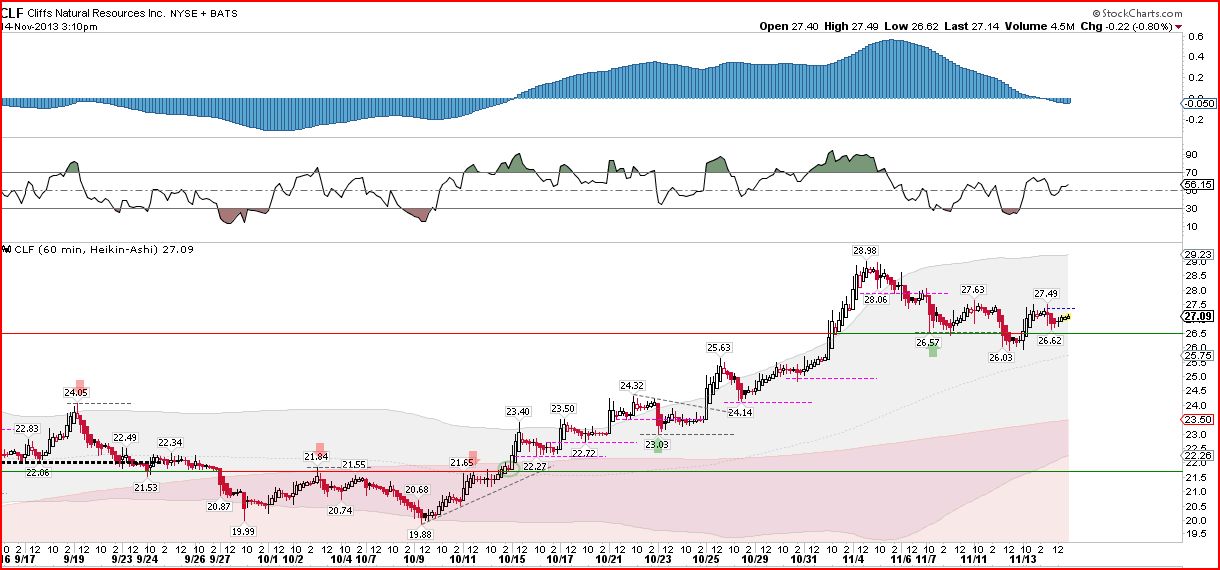
Task: Click the 28.98 peak price label
Action: (x=865, y=250)
